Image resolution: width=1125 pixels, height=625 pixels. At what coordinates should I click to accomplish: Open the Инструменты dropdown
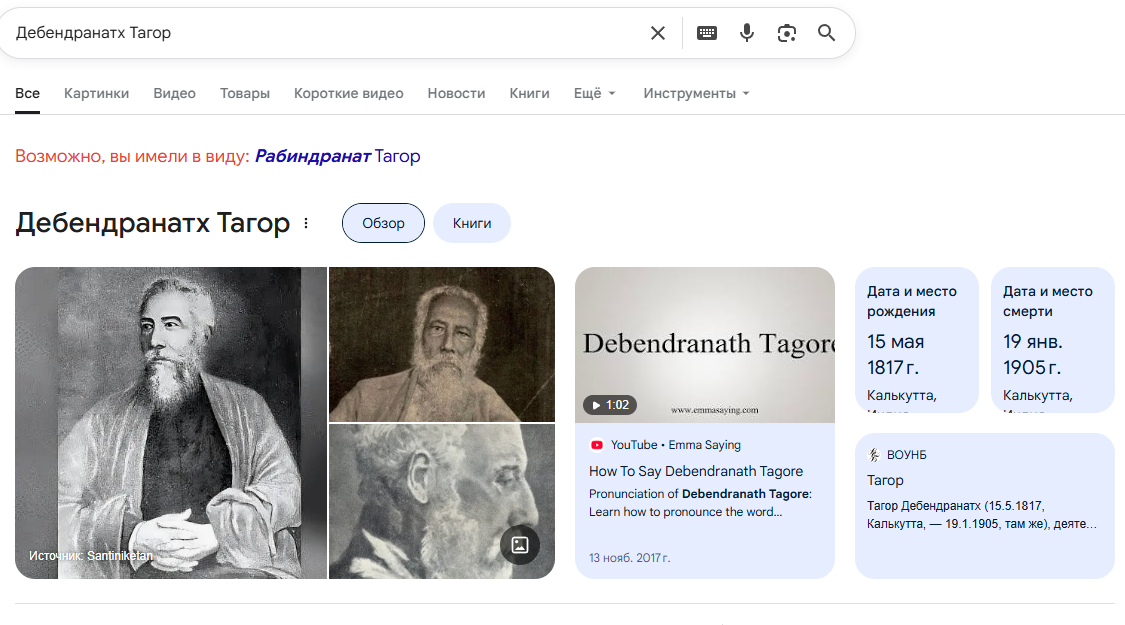point(696,93)
